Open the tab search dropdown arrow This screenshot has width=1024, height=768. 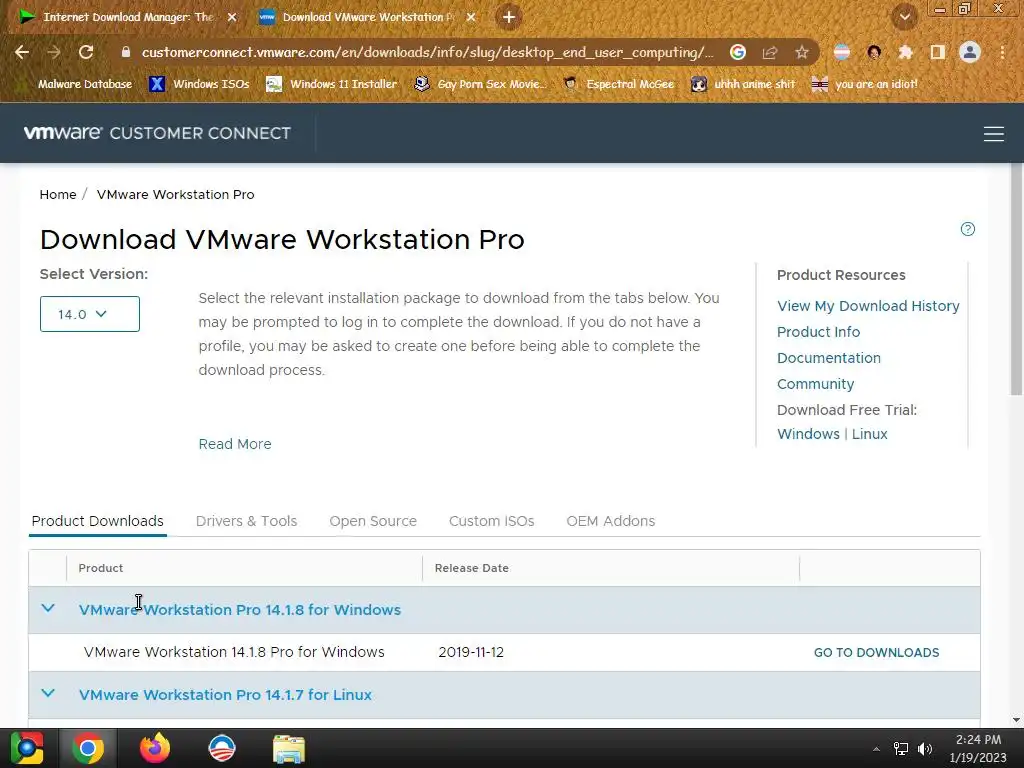905,17
